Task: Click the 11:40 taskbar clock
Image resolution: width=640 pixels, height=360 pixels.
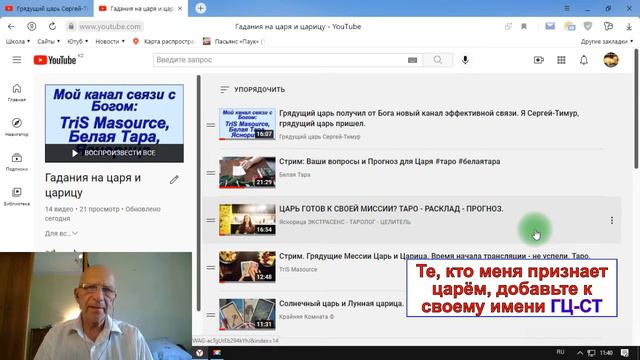Action: click(x=607, y=353)
